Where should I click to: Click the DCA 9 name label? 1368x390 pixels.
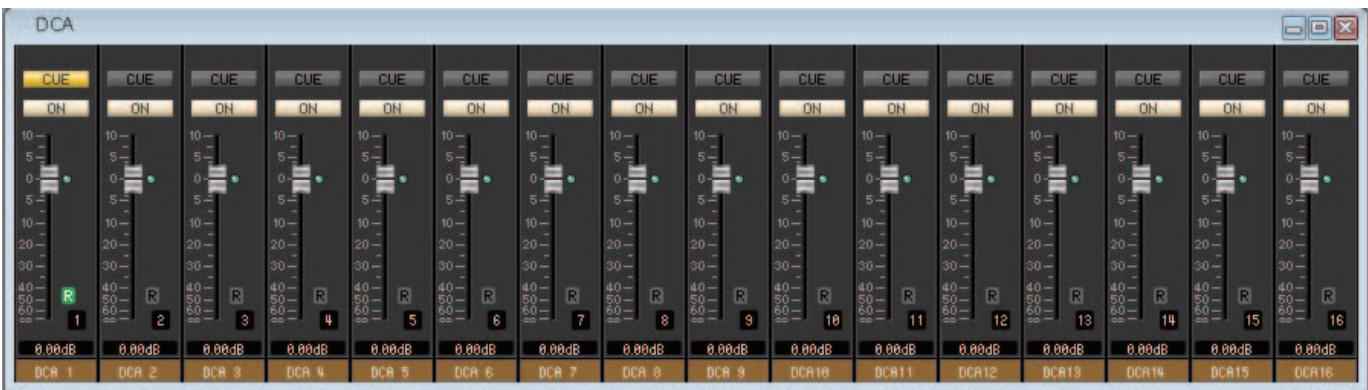(x=728, y=371)
